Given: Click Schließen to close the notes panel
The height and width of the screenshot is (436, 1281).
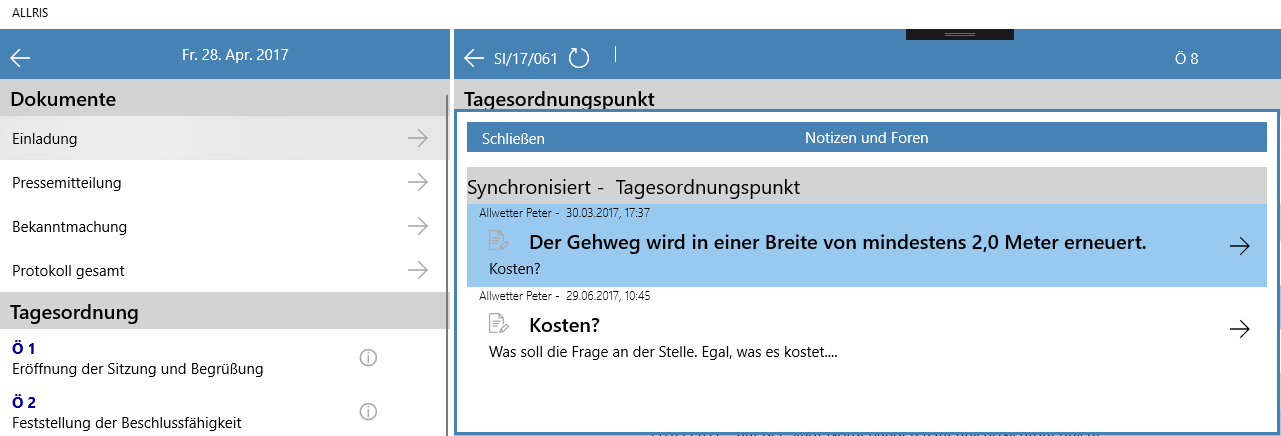Looking at the screenshot, I should [513, 138].
